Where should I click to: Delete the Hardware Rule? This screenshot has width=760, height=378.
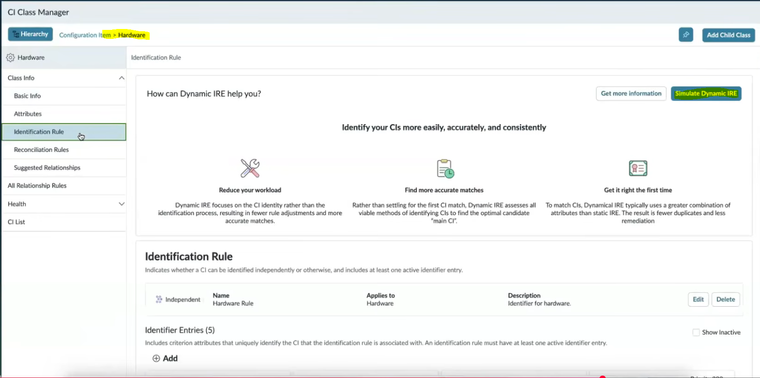coord(726,299)
